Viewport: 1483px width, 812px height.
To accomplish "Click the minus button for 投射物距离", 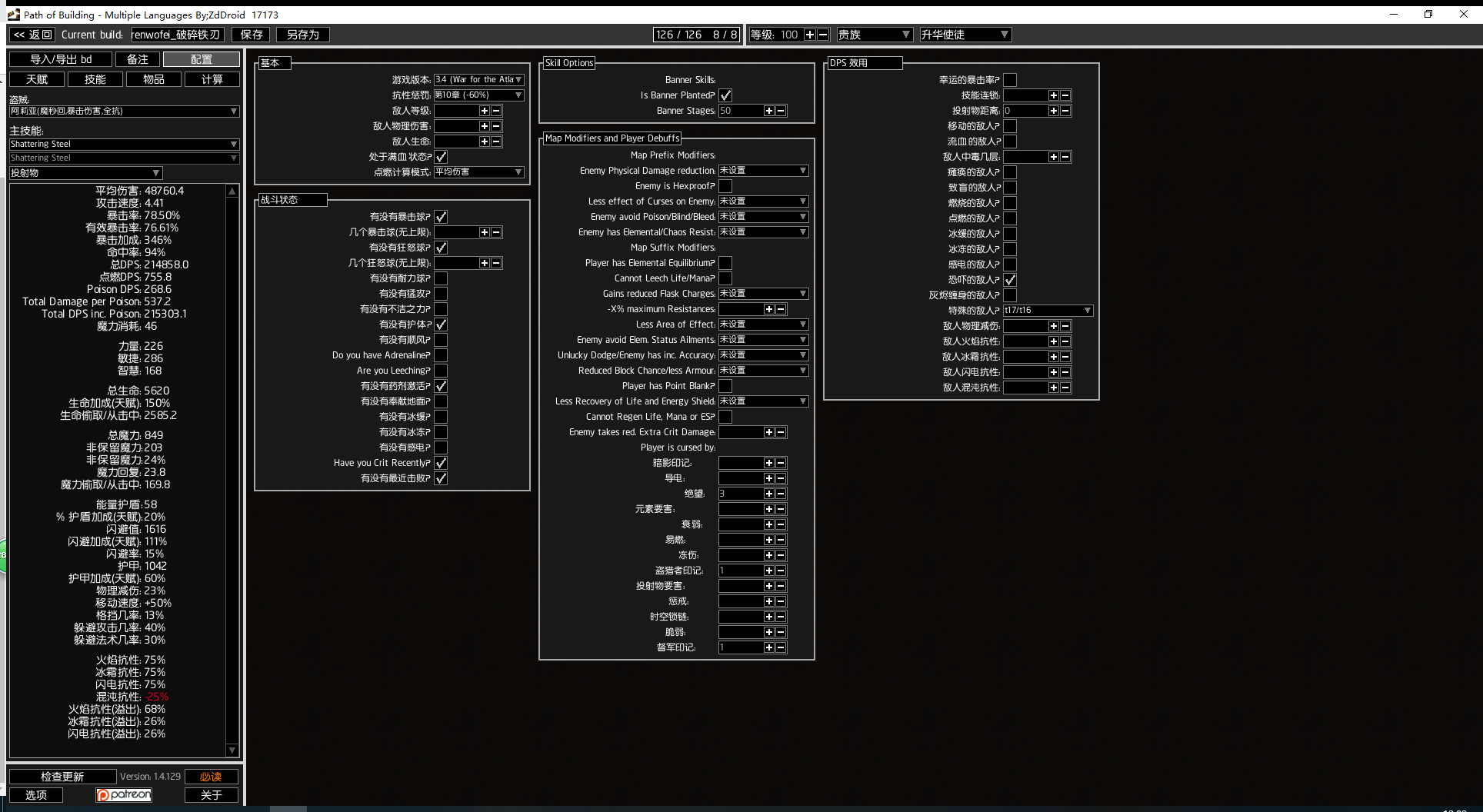I will 1065,111.
